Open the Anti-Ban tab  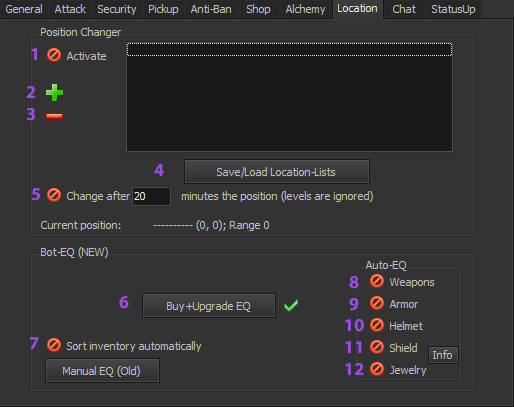pyautogui.click(x=211, y=9)
